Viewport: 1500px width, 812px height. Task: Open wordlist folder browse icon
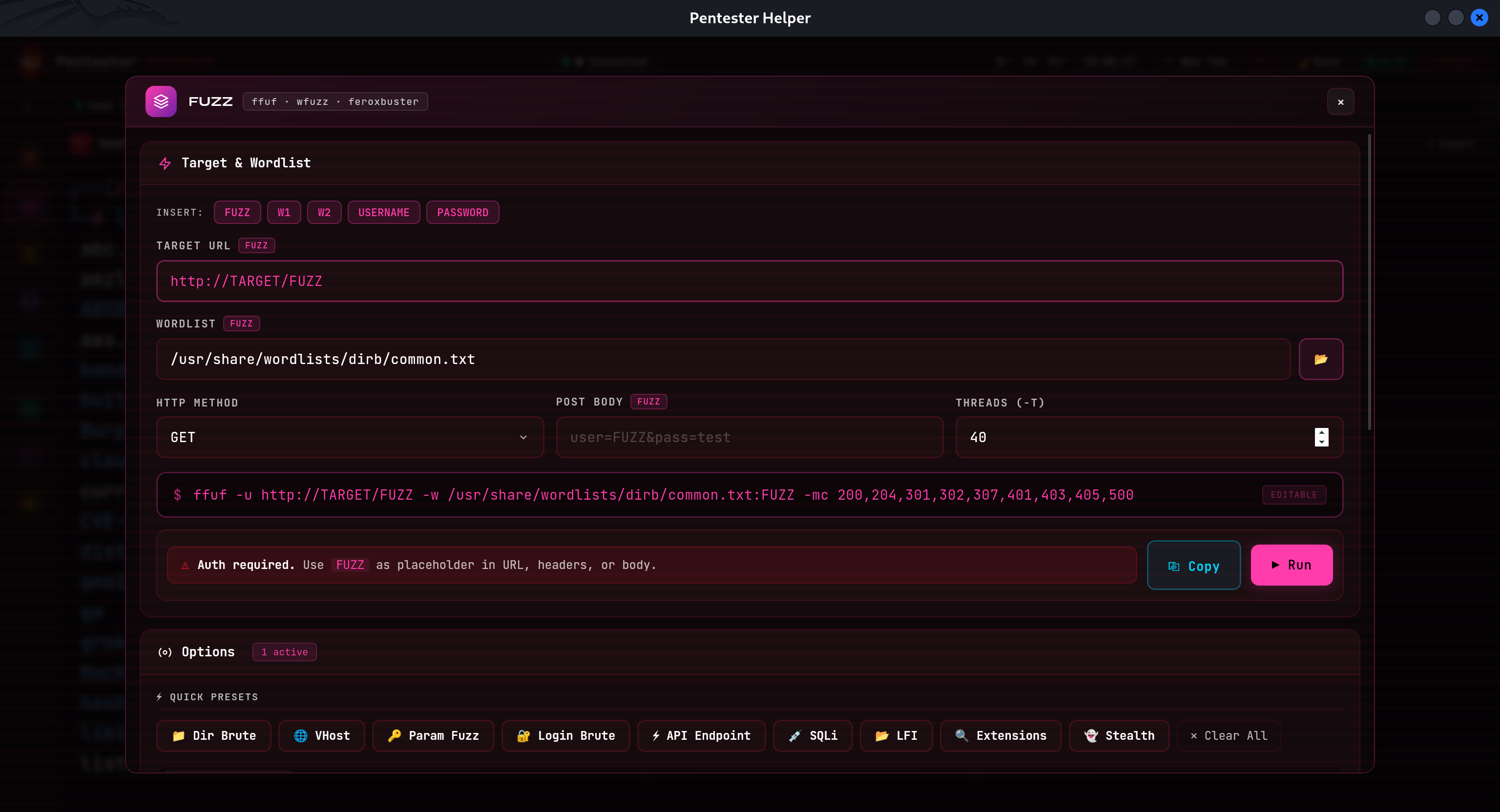[1320, 359]
